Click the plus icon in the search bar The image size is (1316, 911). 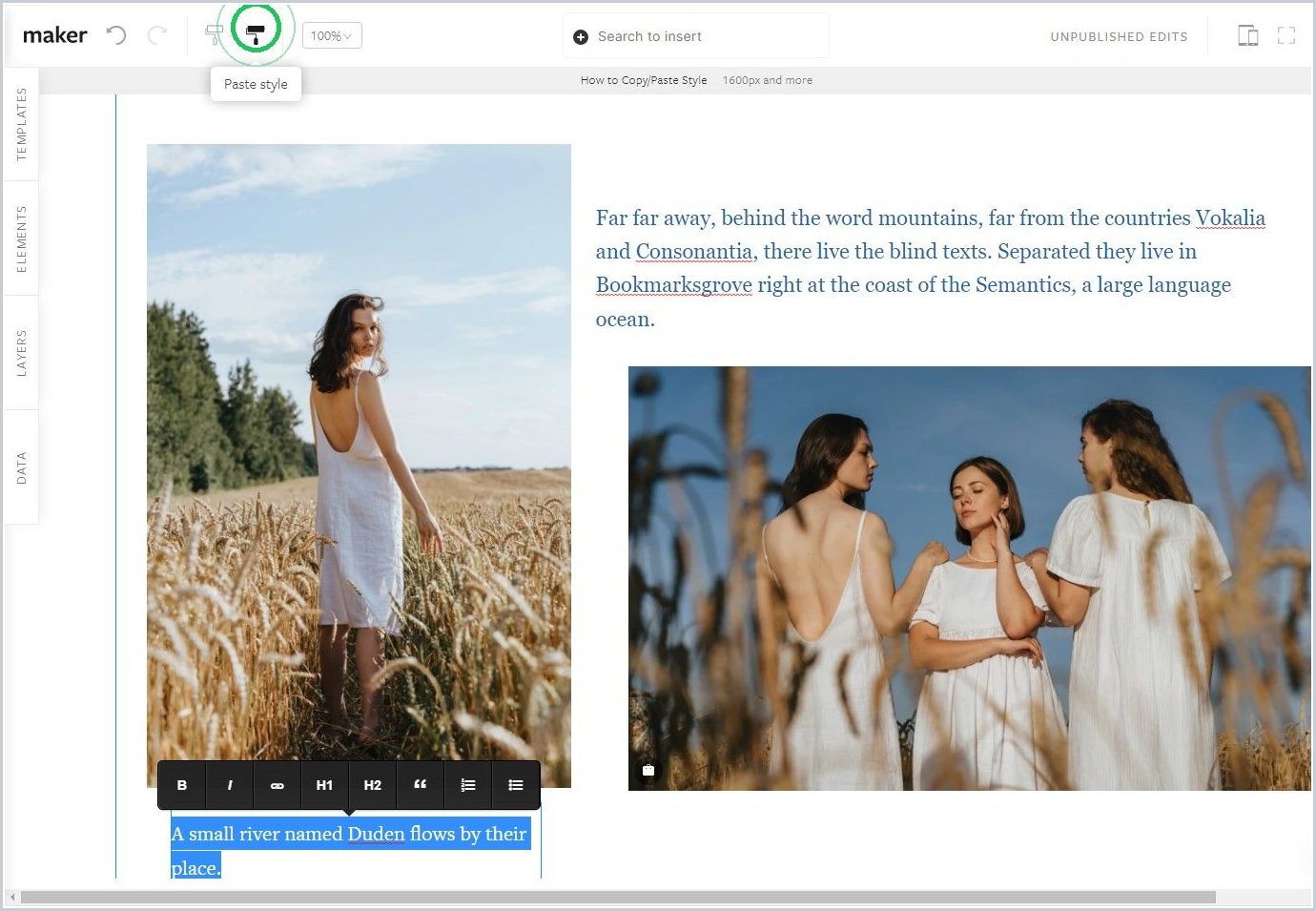(581, 37)
